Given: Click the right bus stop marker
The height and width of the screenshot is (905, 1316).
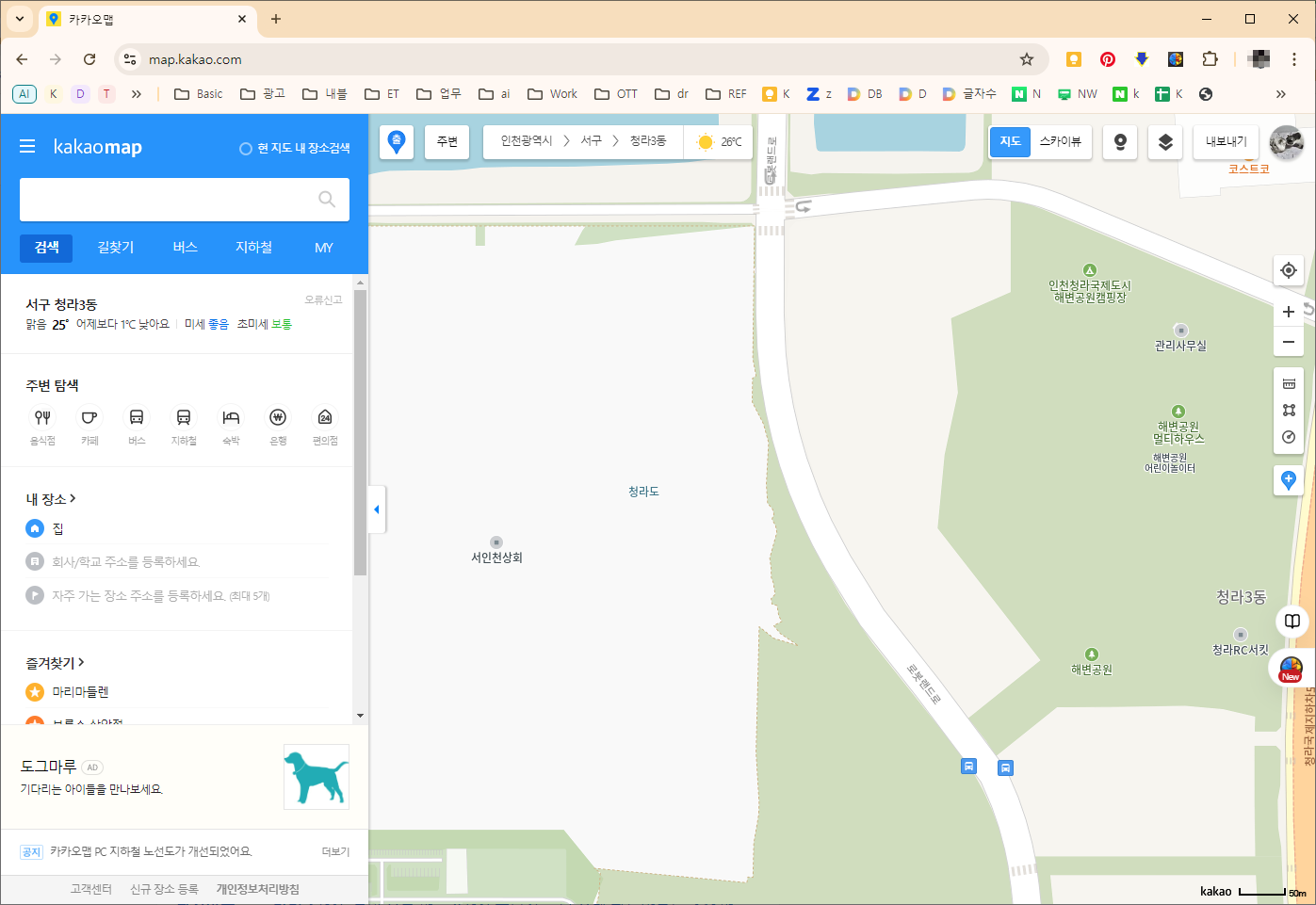Looking at the screenshot, I should (x=1005, y=768).
